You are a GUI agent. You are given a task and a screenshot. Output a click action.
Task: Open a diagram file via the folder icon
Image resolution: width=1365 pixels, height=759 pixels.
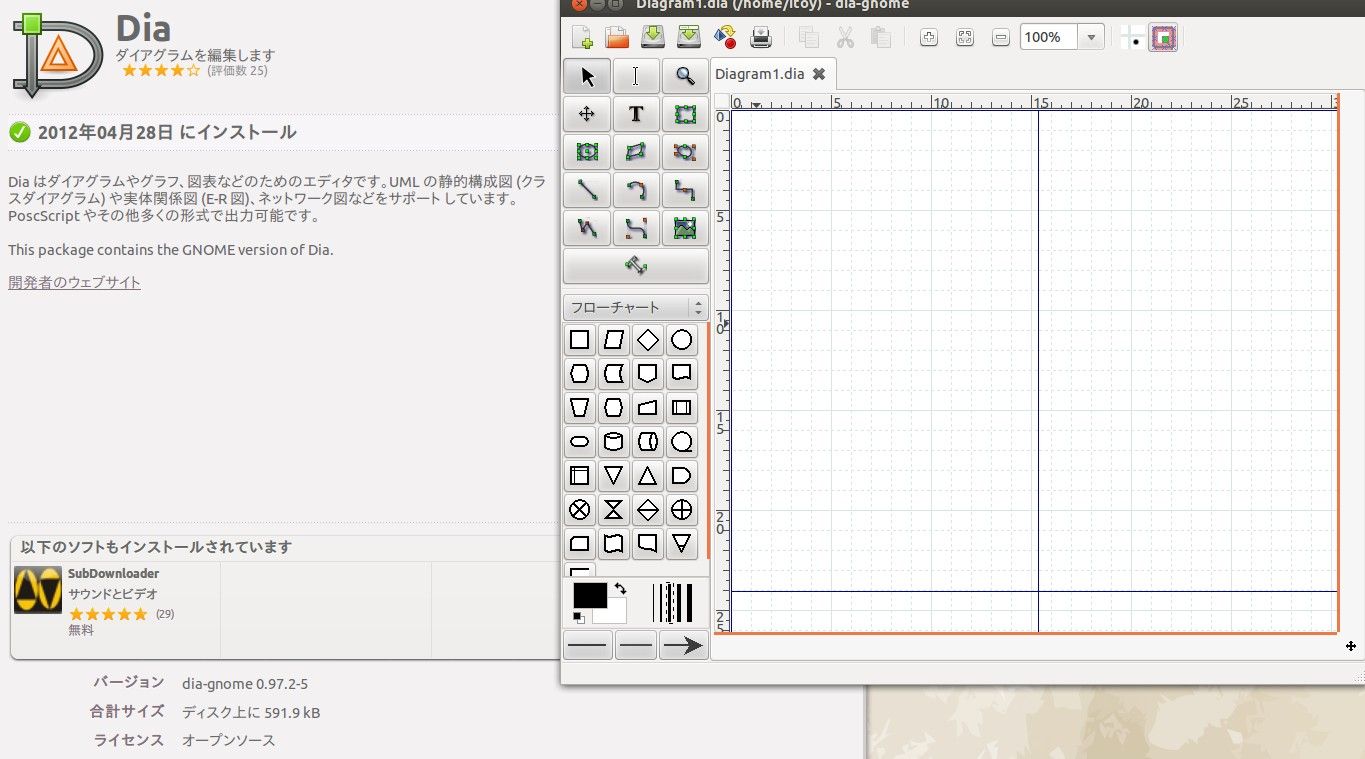point(617,38)
